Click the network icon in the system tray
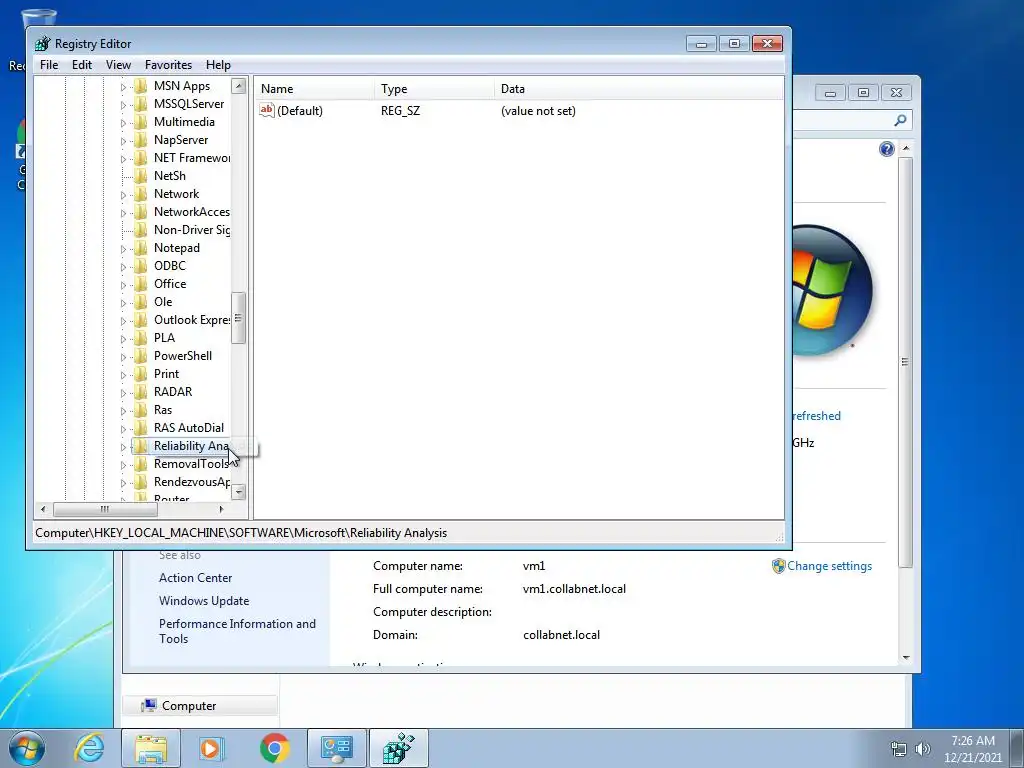Image resolution: width=1024 pixels, height=768 pixels. tap(899, 749)
